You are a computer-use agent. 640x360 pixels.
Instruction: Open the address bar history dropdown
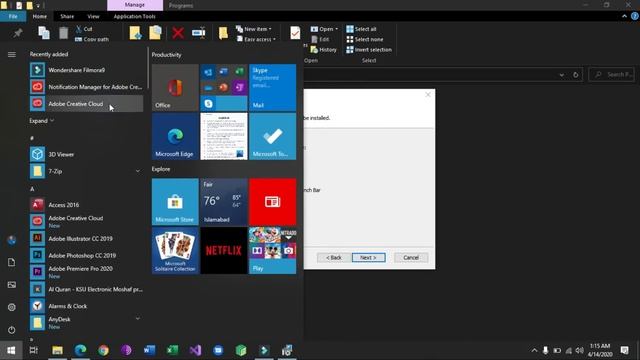coord(562,75)
